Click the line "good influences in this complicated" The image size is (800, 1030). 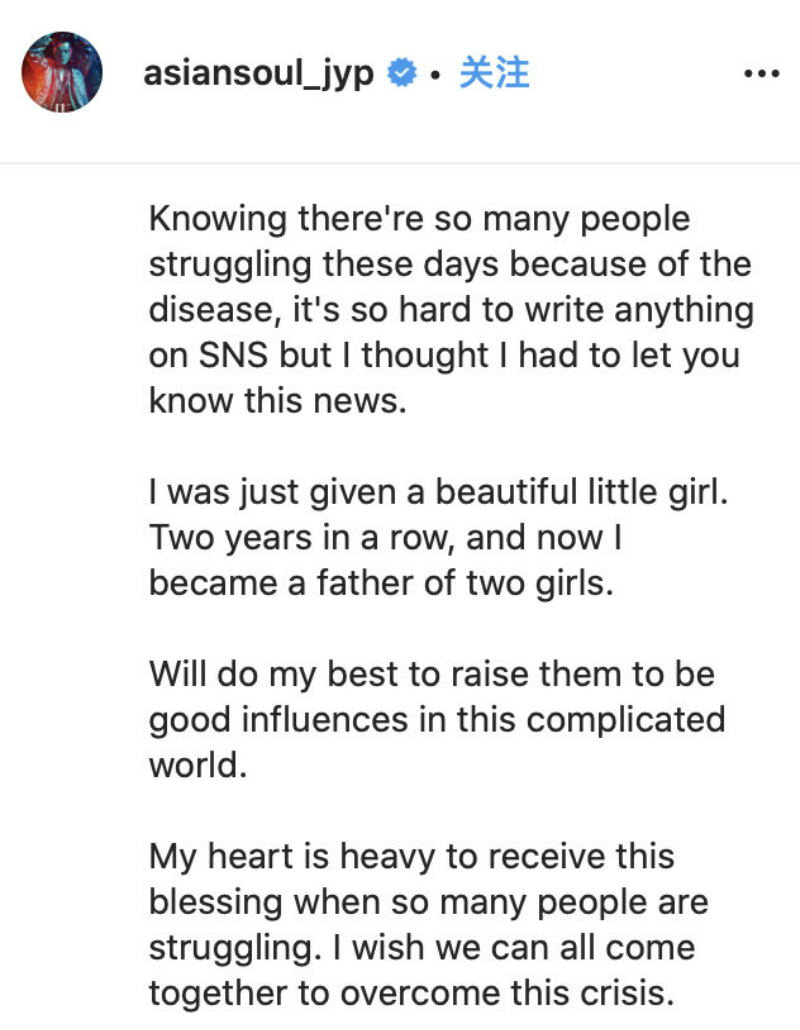[x=437, y=719]
